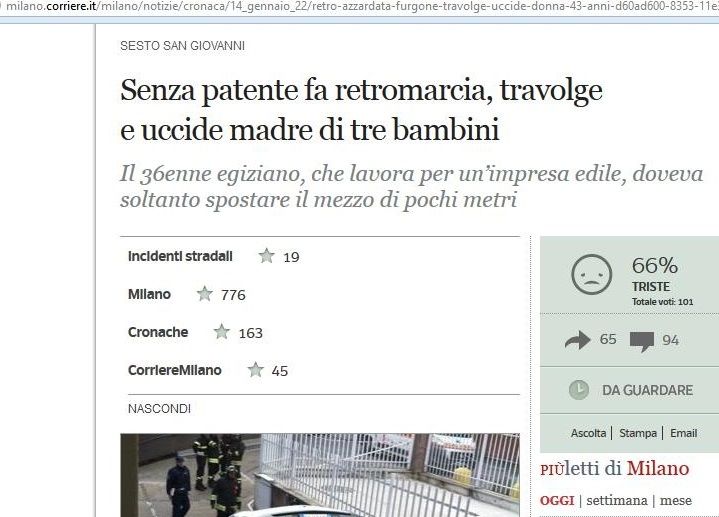Open the article photo of firefighters
Viewport: 719px width, 517px height.
tap(320, 475)
